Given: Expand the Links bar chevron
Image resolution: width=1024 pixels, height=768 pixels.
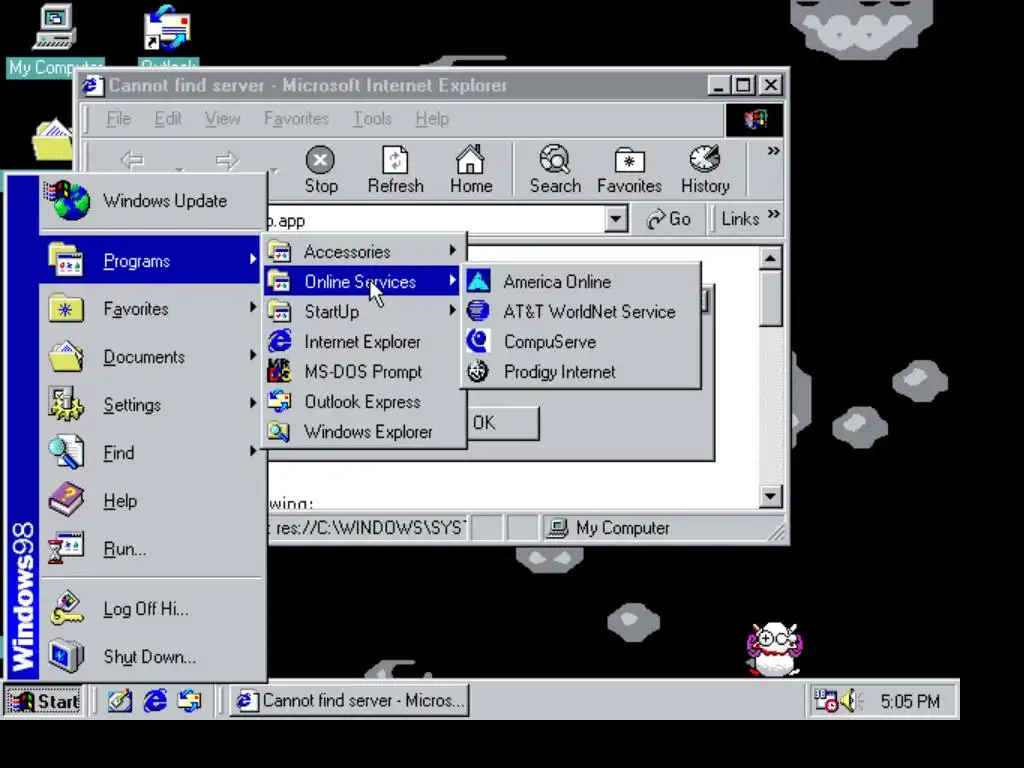Looking at the screenshot, I should 774,214.
